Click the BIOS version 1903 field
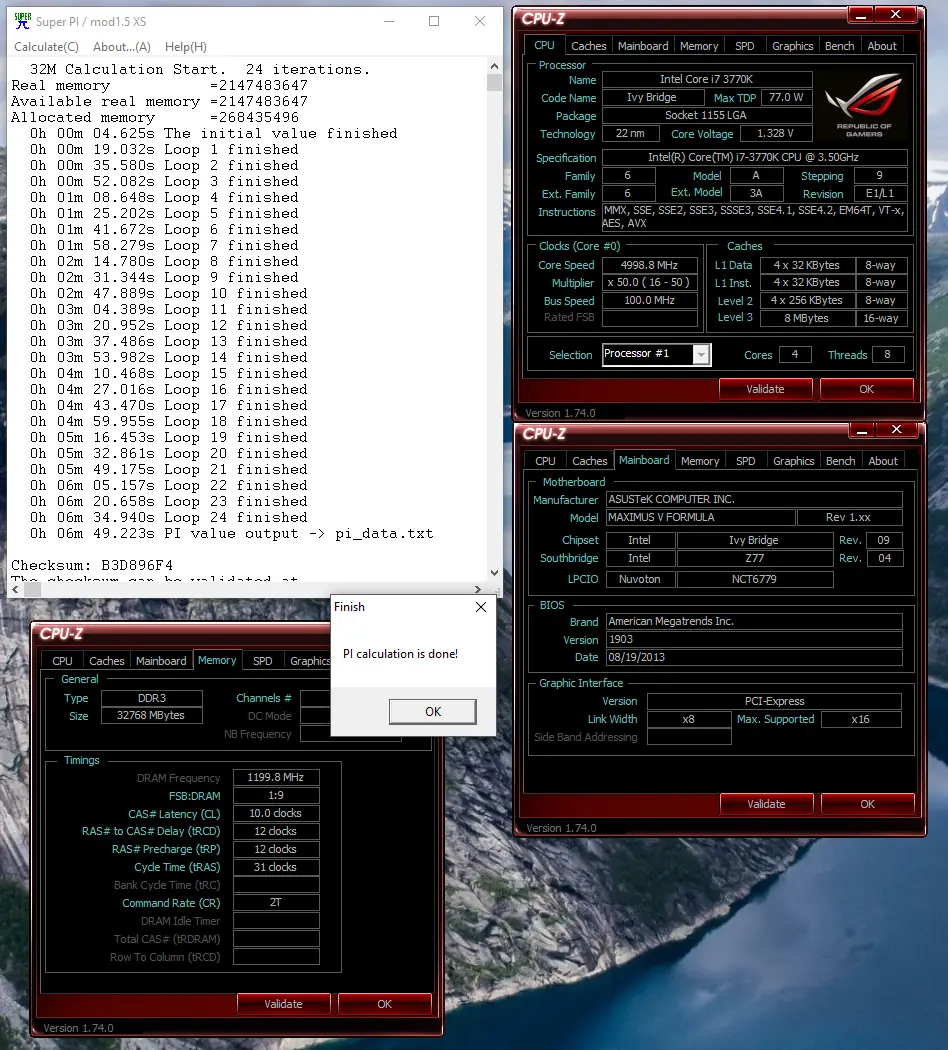The height and width of the screenshot is (1050, 948). point(754,640)
